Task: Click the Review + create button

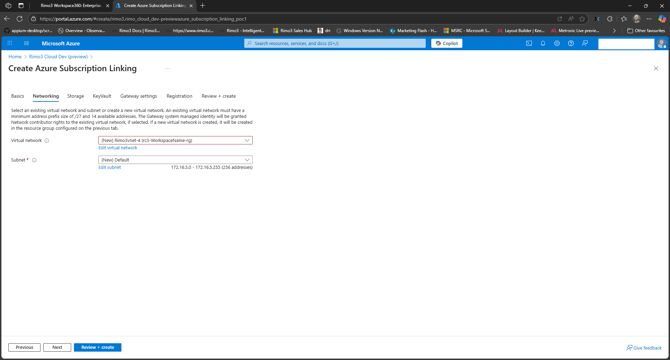Action: pyautogui.click(x=97, y=347)
